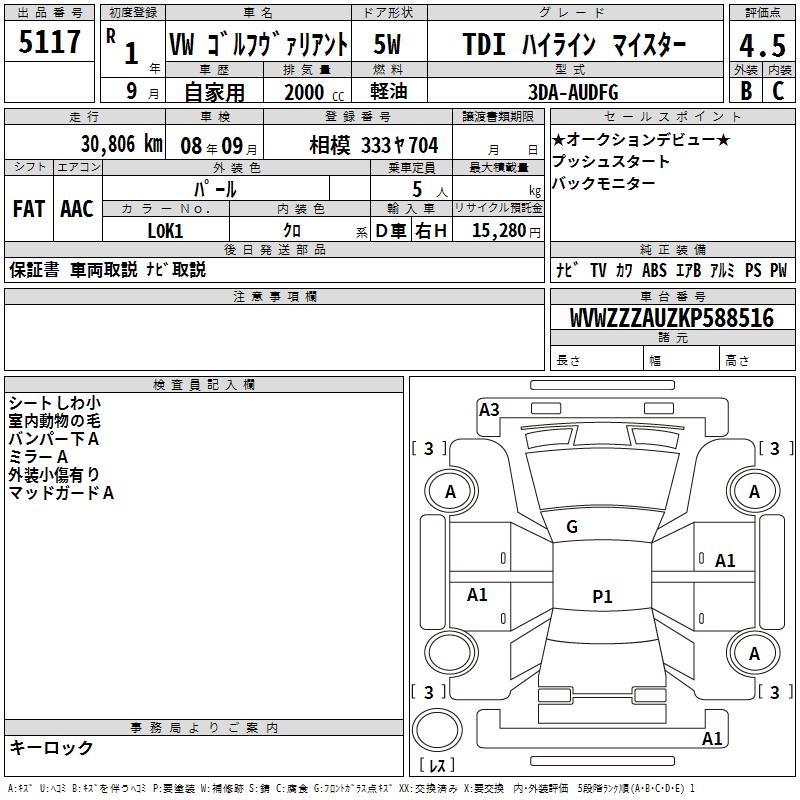Click the registration number 相模 333ヤ704

(x=373, y=145)
